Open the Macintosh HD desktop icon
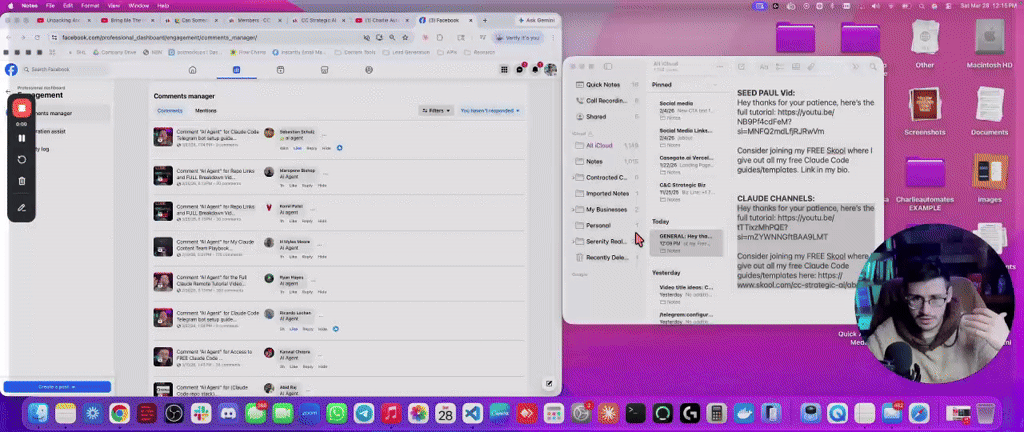 (x=989, y=44)
